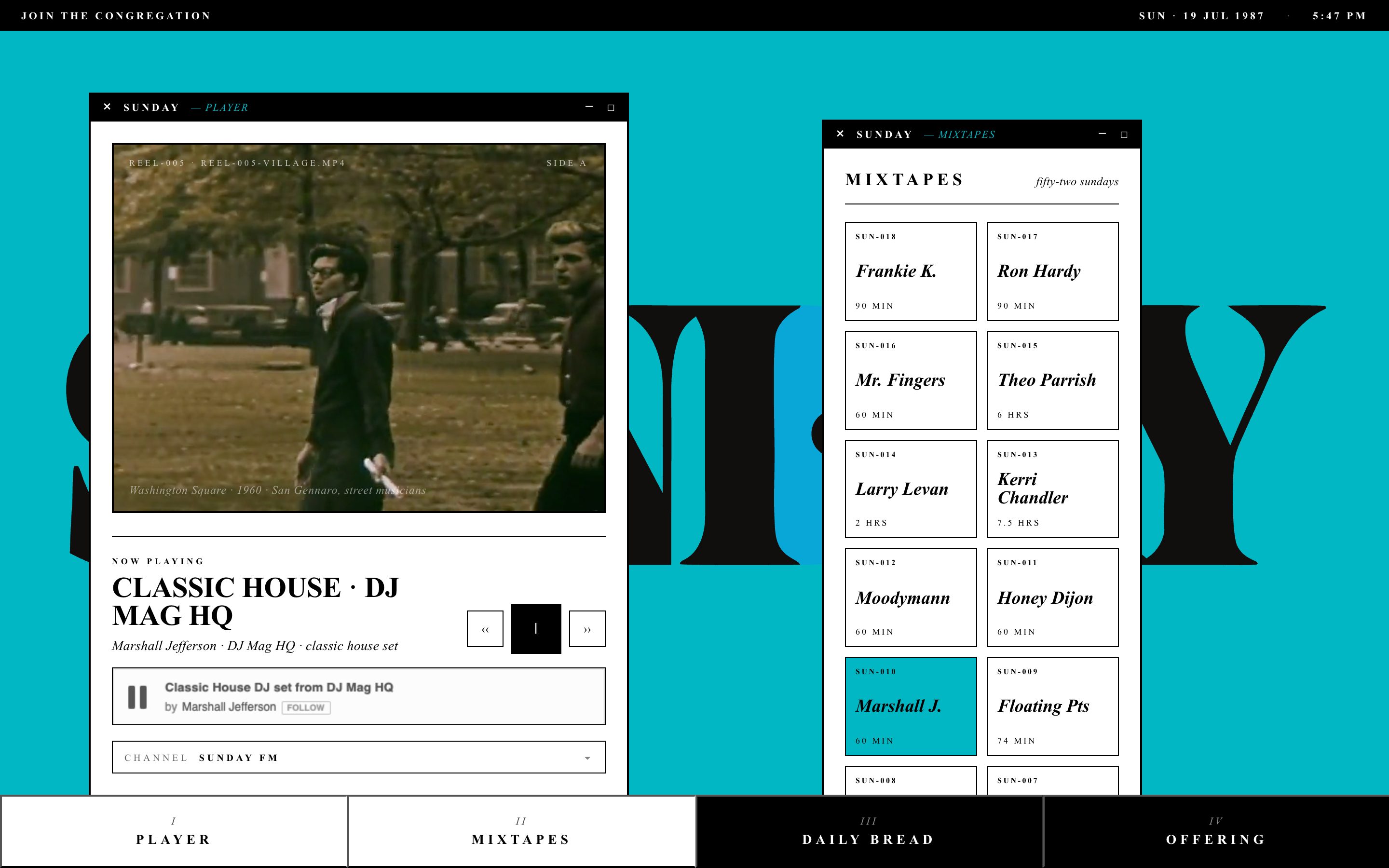Click the Washington Square 1960 caption
Viewport: 1389px width, 868px height.
click(277, 489)
